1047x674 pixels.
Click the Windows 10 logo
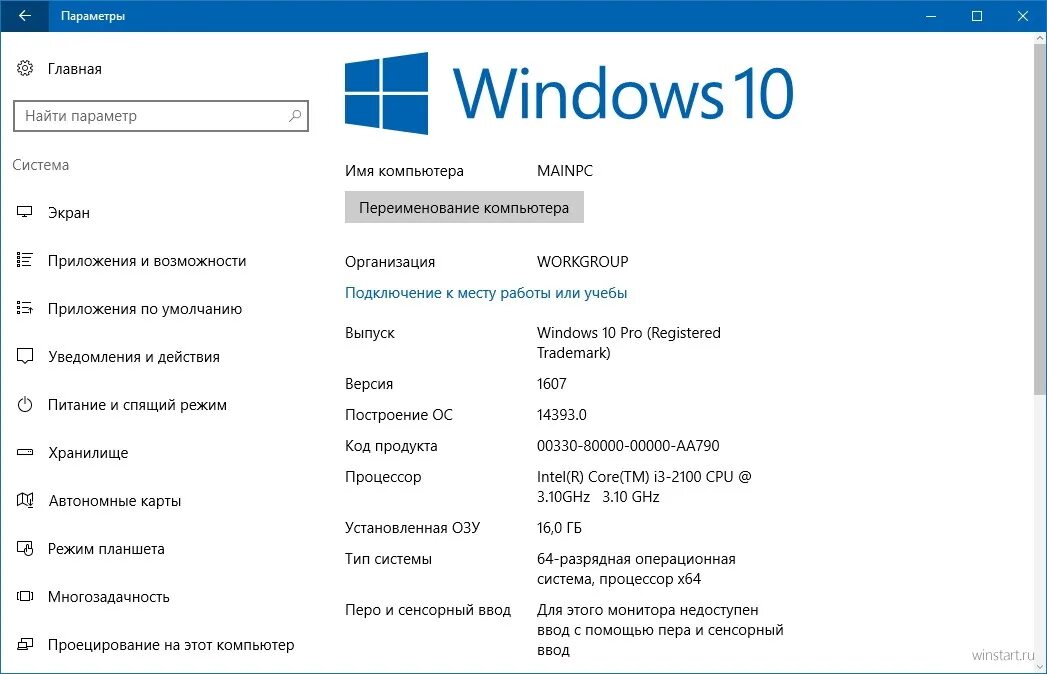[569, 94]
